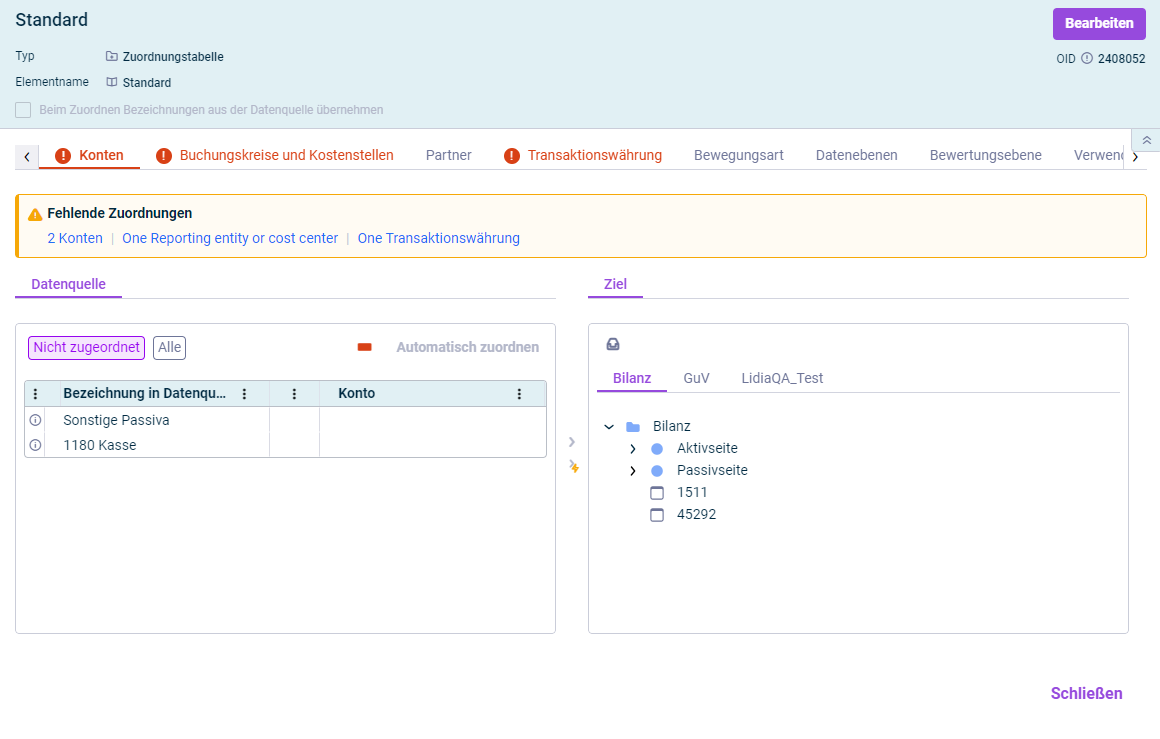
Task: Expand the Aktivseite tree node
Action: tap(632, 449)
